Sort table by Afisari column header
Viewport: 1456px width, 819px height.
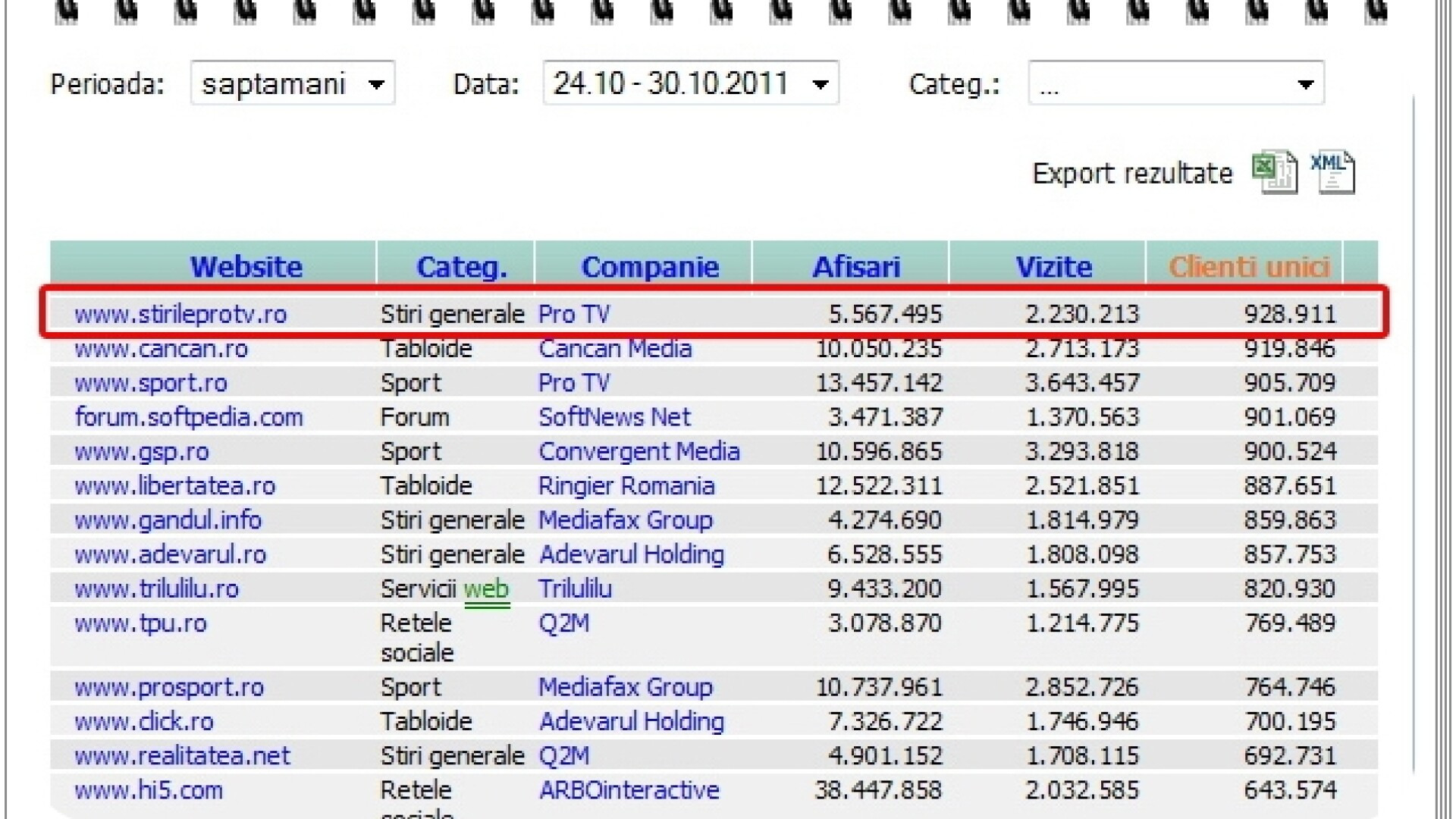pos(856,267)
